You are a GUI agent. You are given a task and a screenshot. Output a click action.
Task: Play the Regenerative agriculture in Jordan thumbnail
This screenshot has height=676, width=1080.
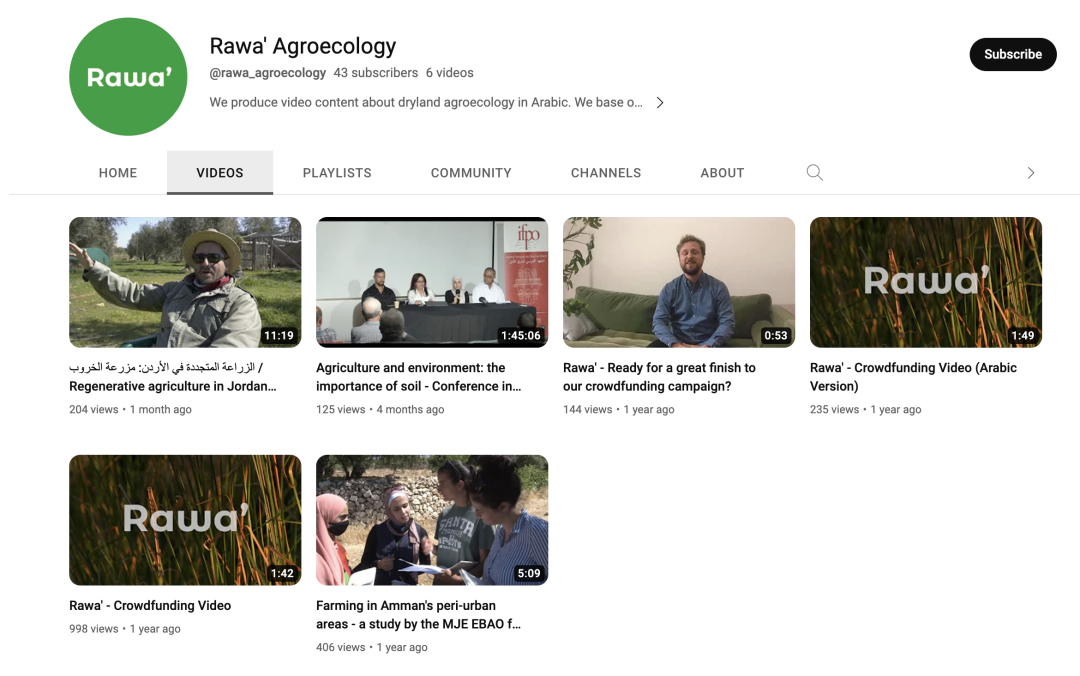pyautogui.click(x=185, y=283)
